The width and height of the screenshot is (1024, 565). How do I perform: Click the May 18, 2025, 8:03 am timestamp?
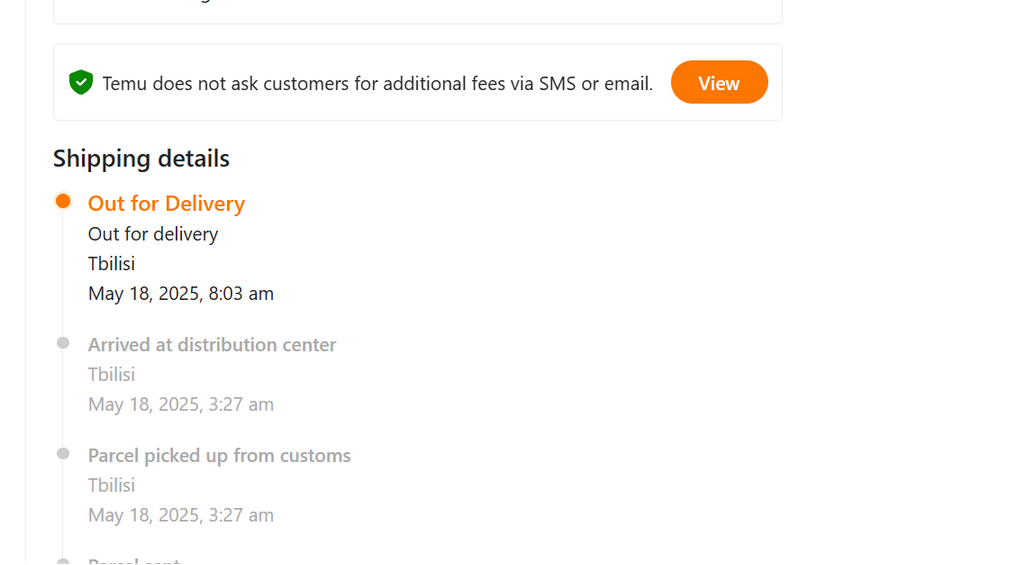point(181,293)
